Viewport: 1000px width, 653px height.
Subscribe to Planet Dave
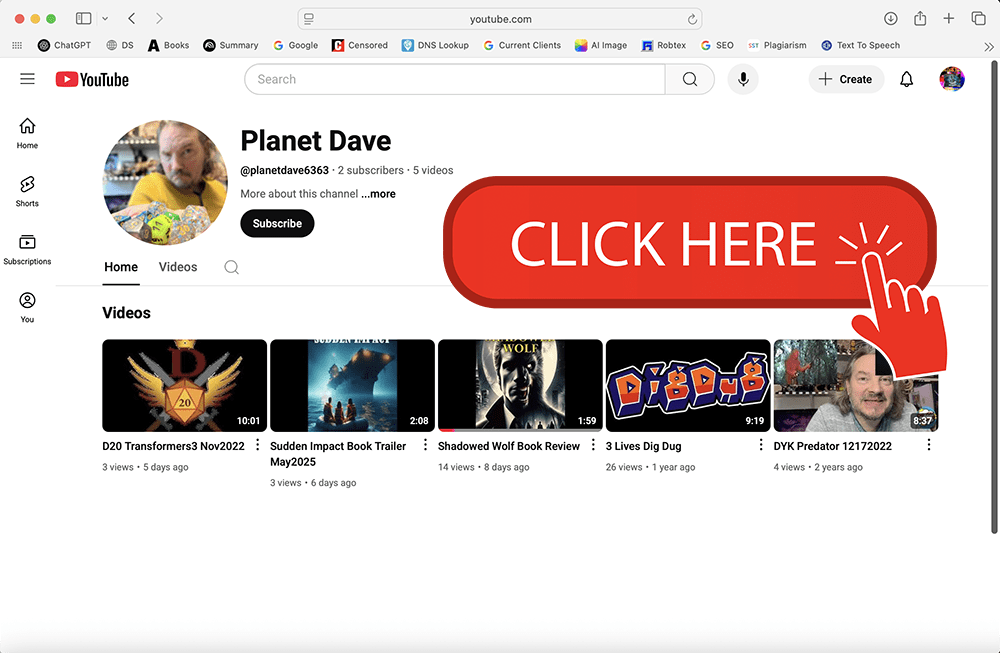coord(277,224)
